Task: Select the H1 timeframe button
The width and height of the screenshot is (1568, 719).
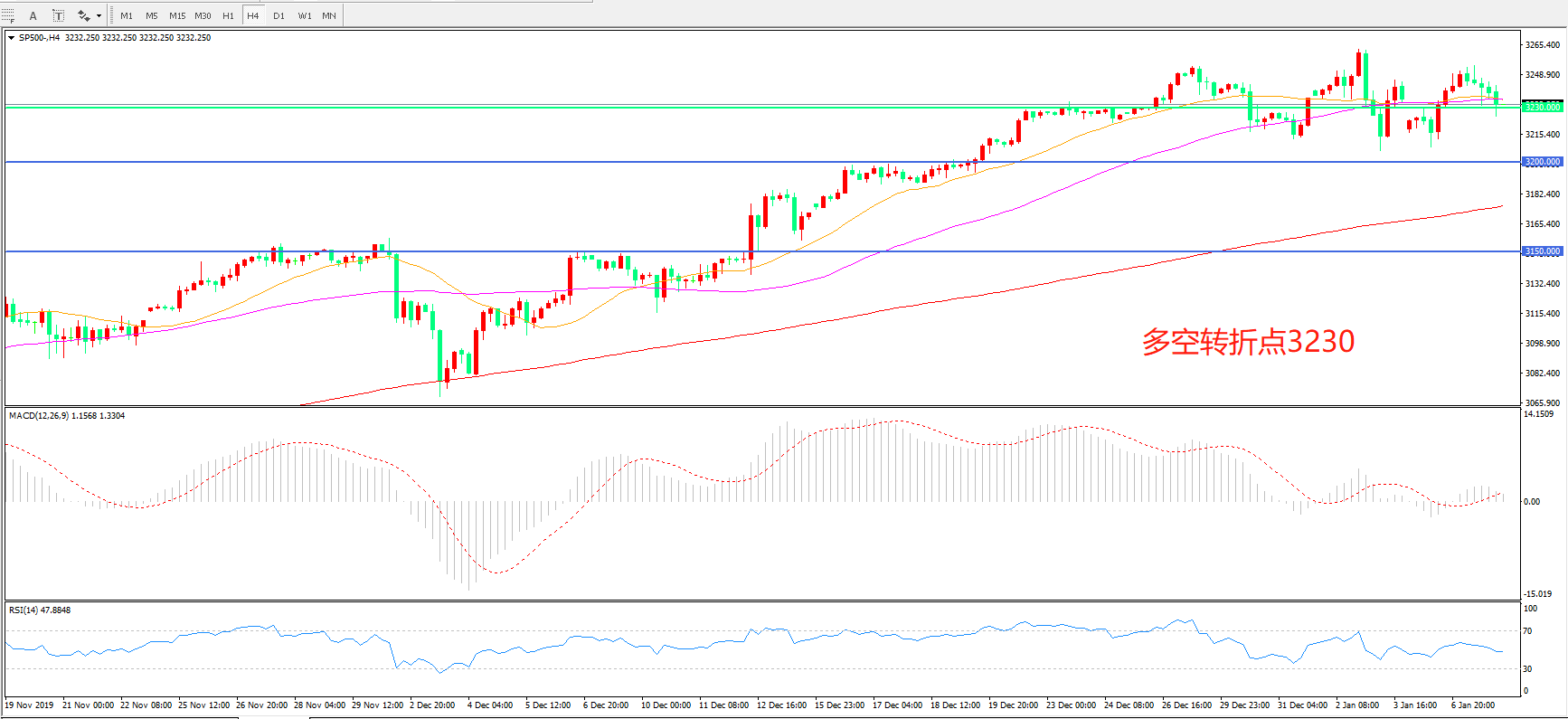Action: point(228,15)
